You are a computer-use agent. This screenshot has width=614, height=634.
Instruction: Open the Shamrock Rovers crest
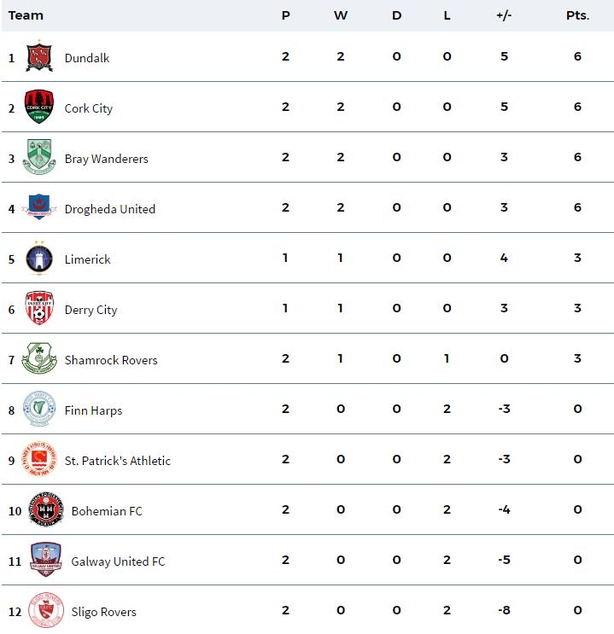click(39, 358)
